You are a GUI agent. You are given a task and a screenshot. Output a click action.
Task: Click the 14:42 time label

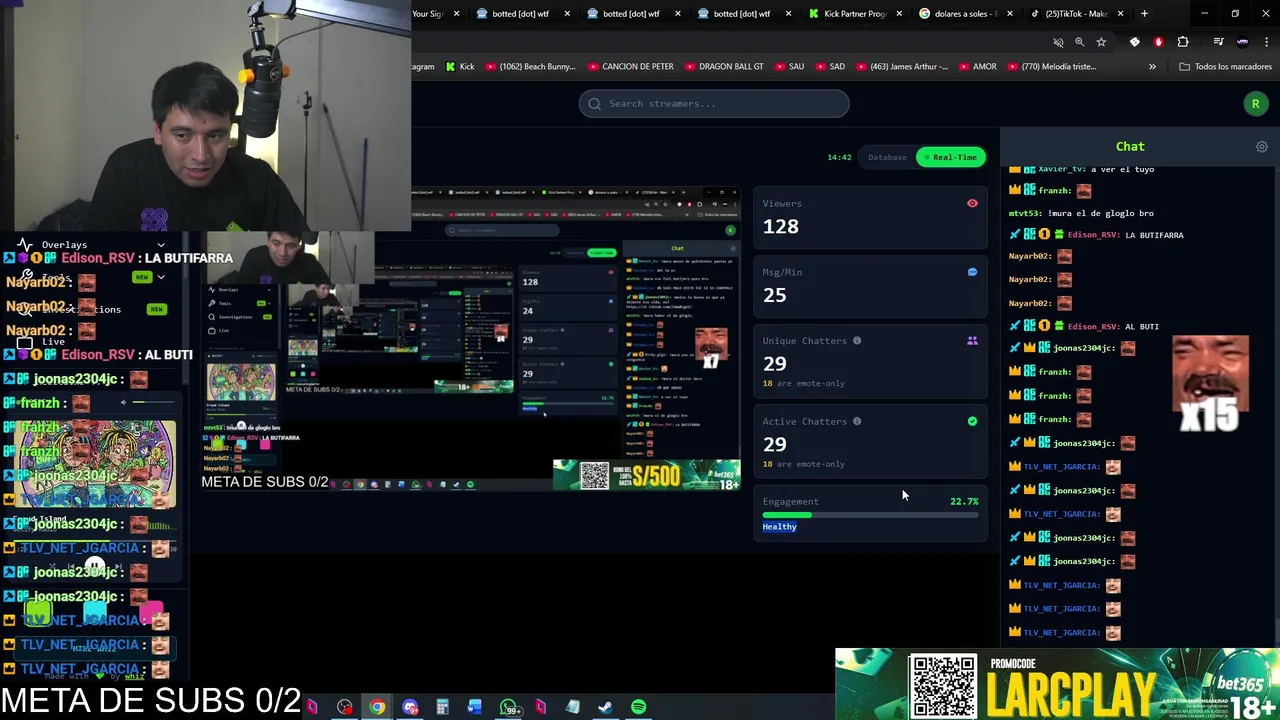[839, 157]
